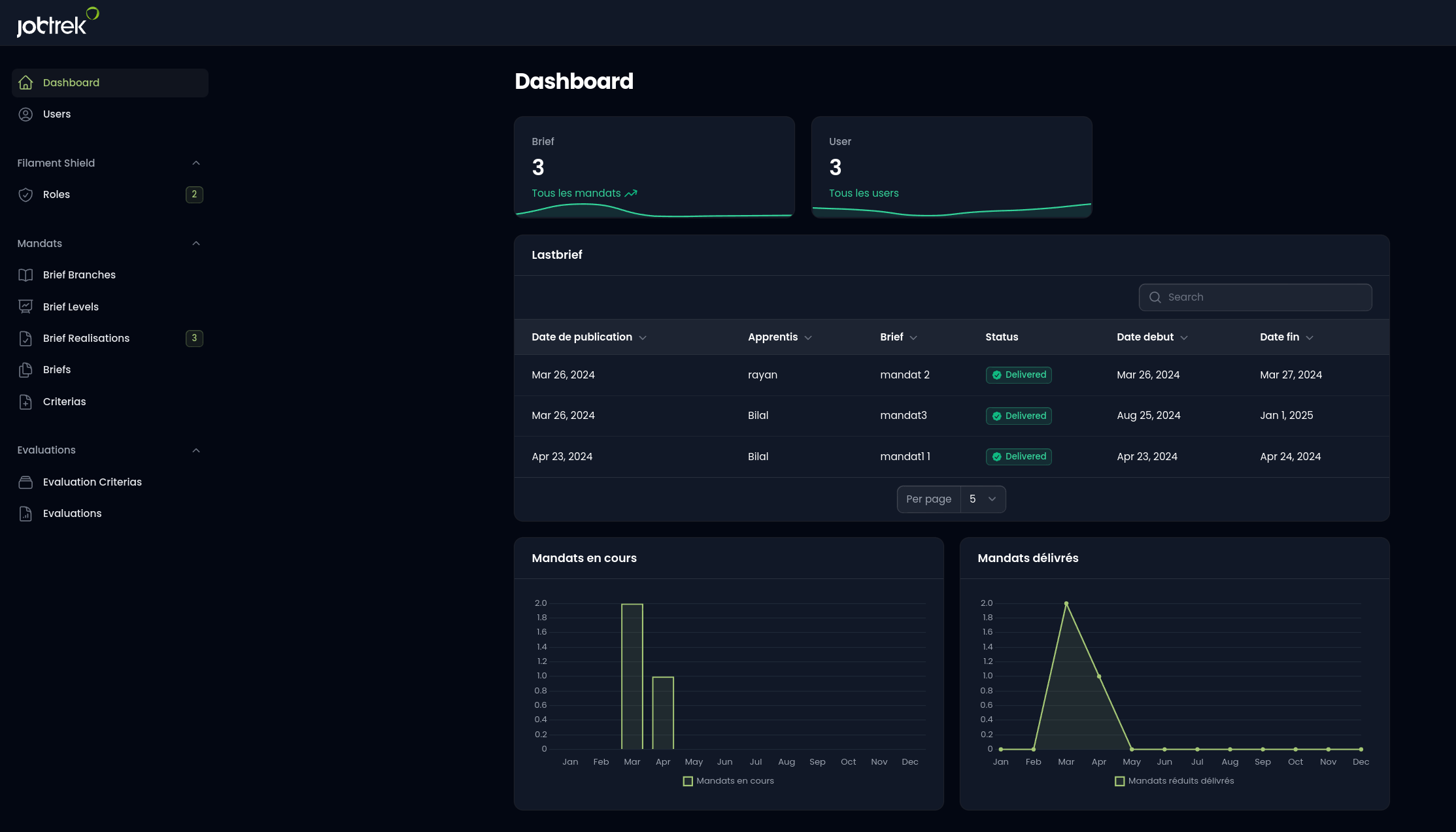The width and height of the screenshot is (1456, 832).
Task: Collapse the Mandats section
Action: coord(195,242)
